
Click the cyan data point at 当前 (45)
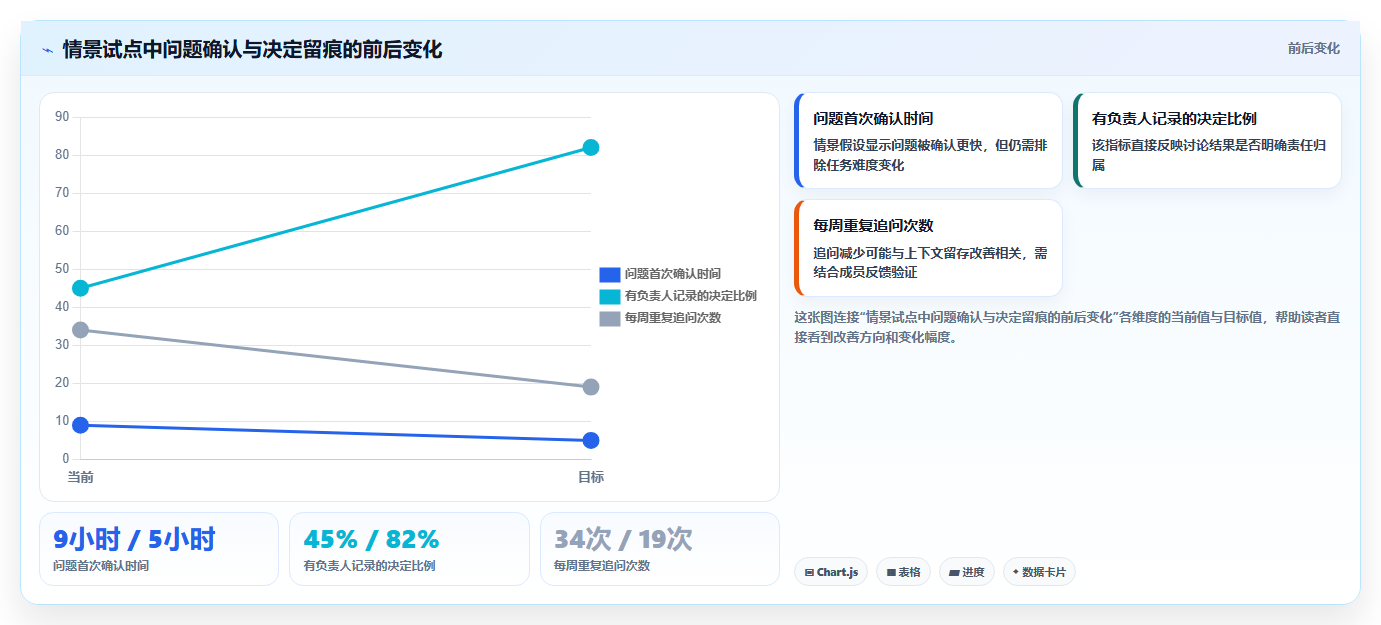pyautogui.click(x=81, y=288)
